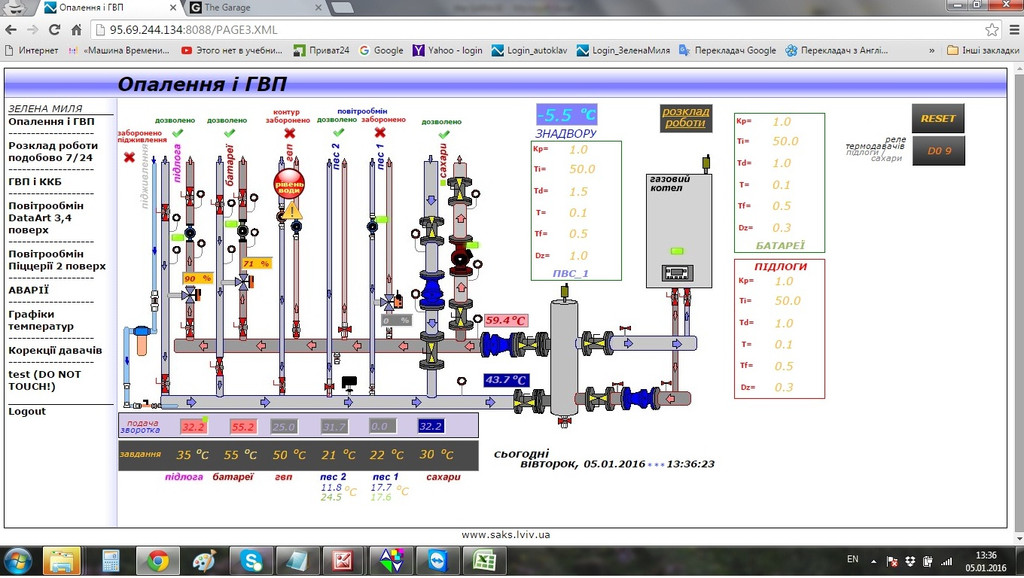
Task: Click the 50 °C гвп setpoint
Action: 289,455
